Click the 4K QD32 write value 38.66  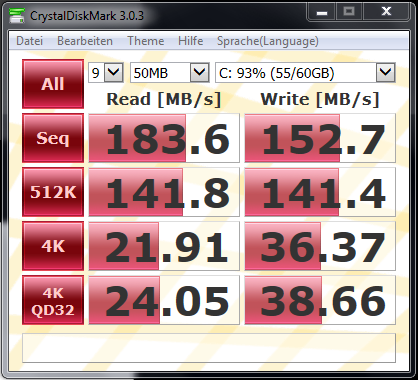[x=320, y=300]
